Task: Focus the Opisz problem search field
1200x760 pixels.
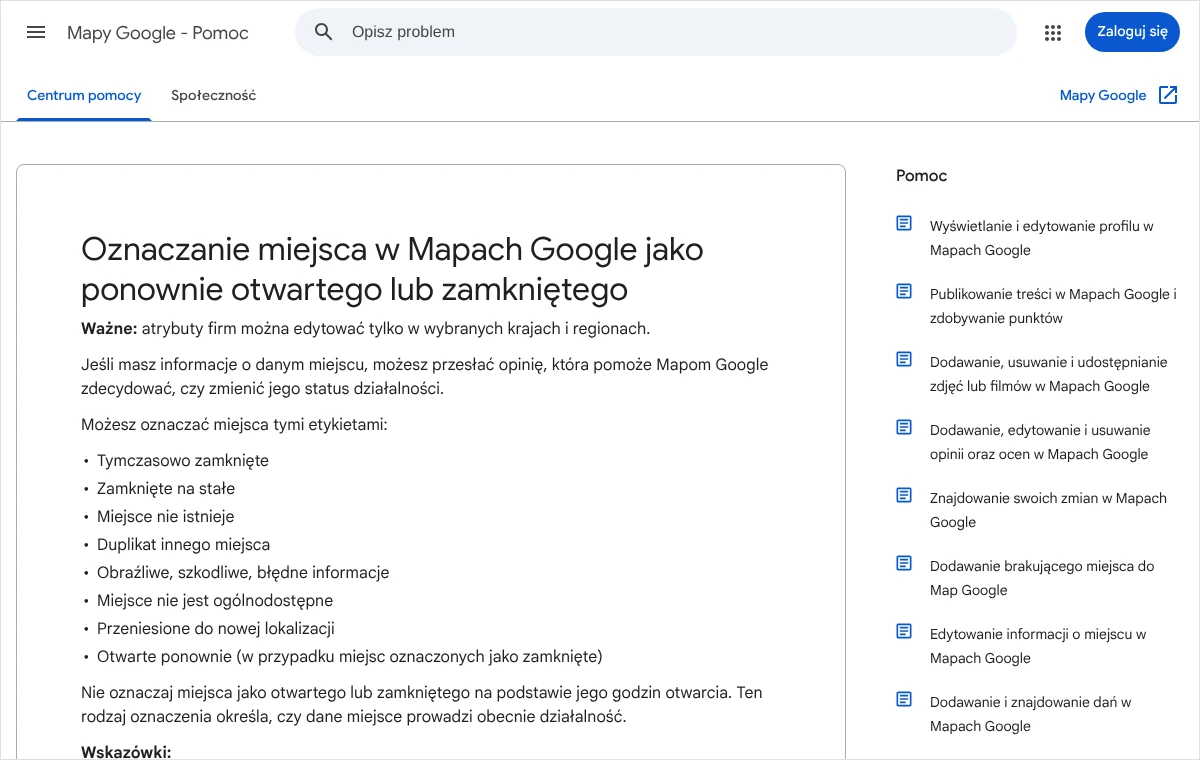Action: 656,32
